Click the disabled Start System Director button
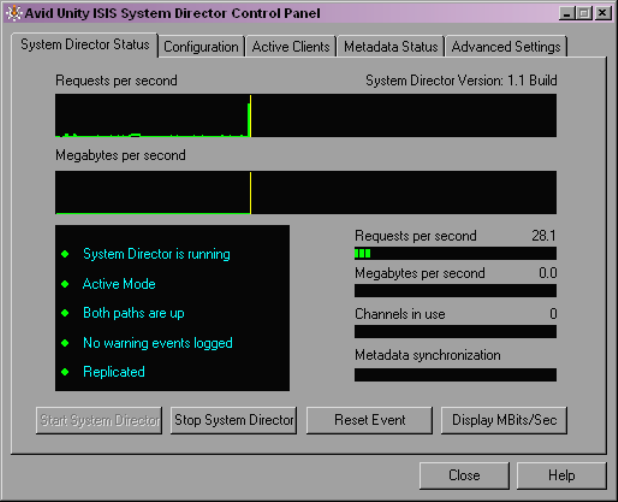 (99, 420)
